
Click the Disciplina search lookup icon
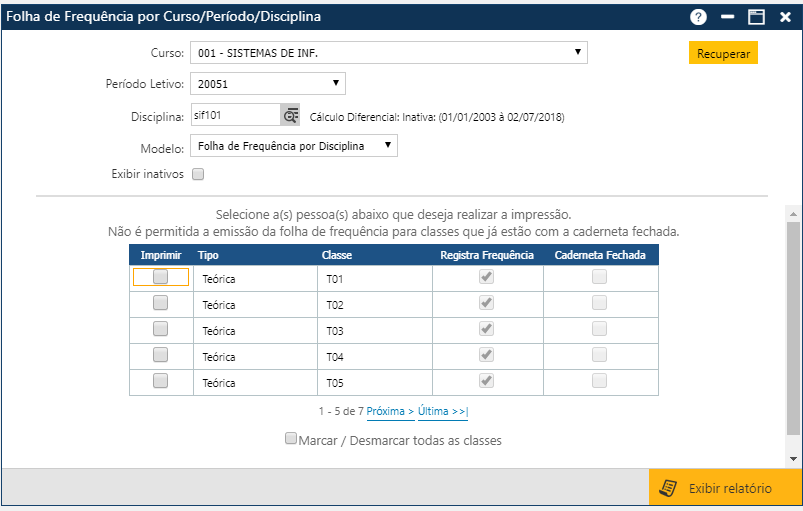(290, 116)
